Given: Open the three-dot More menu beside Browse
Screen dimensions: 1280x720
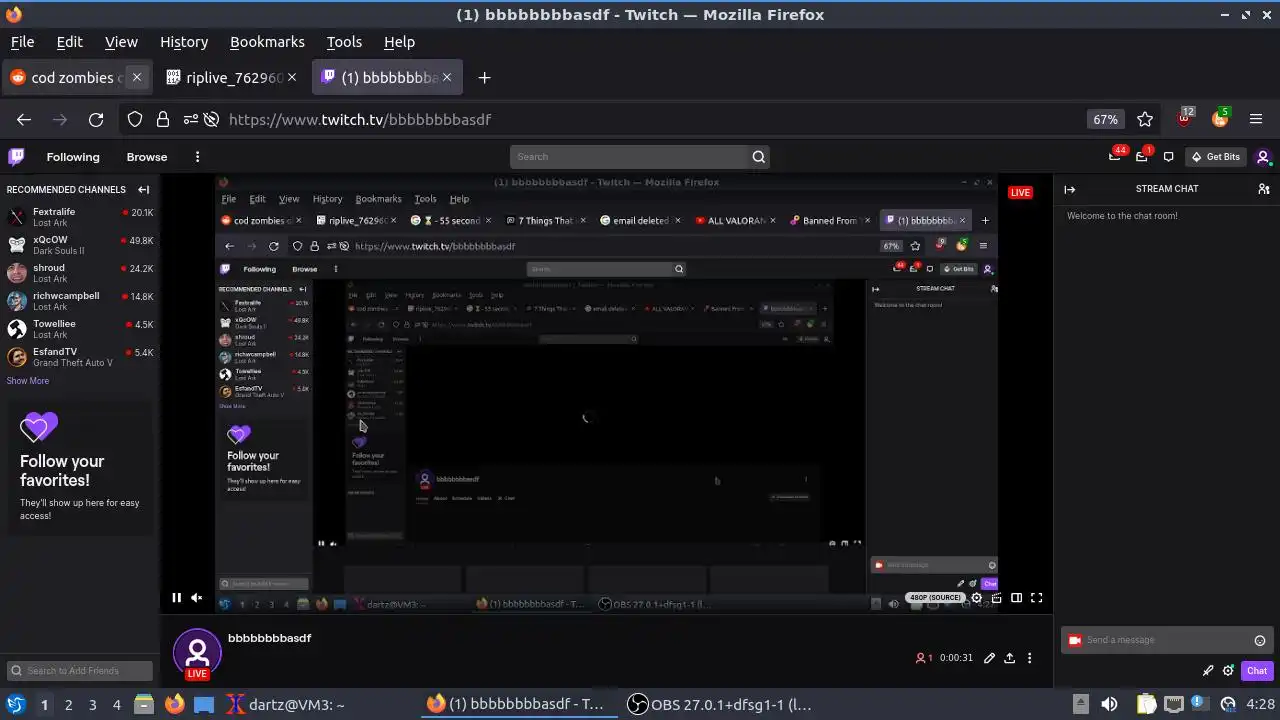Looking at the screenshot, I should click(197, 157).
